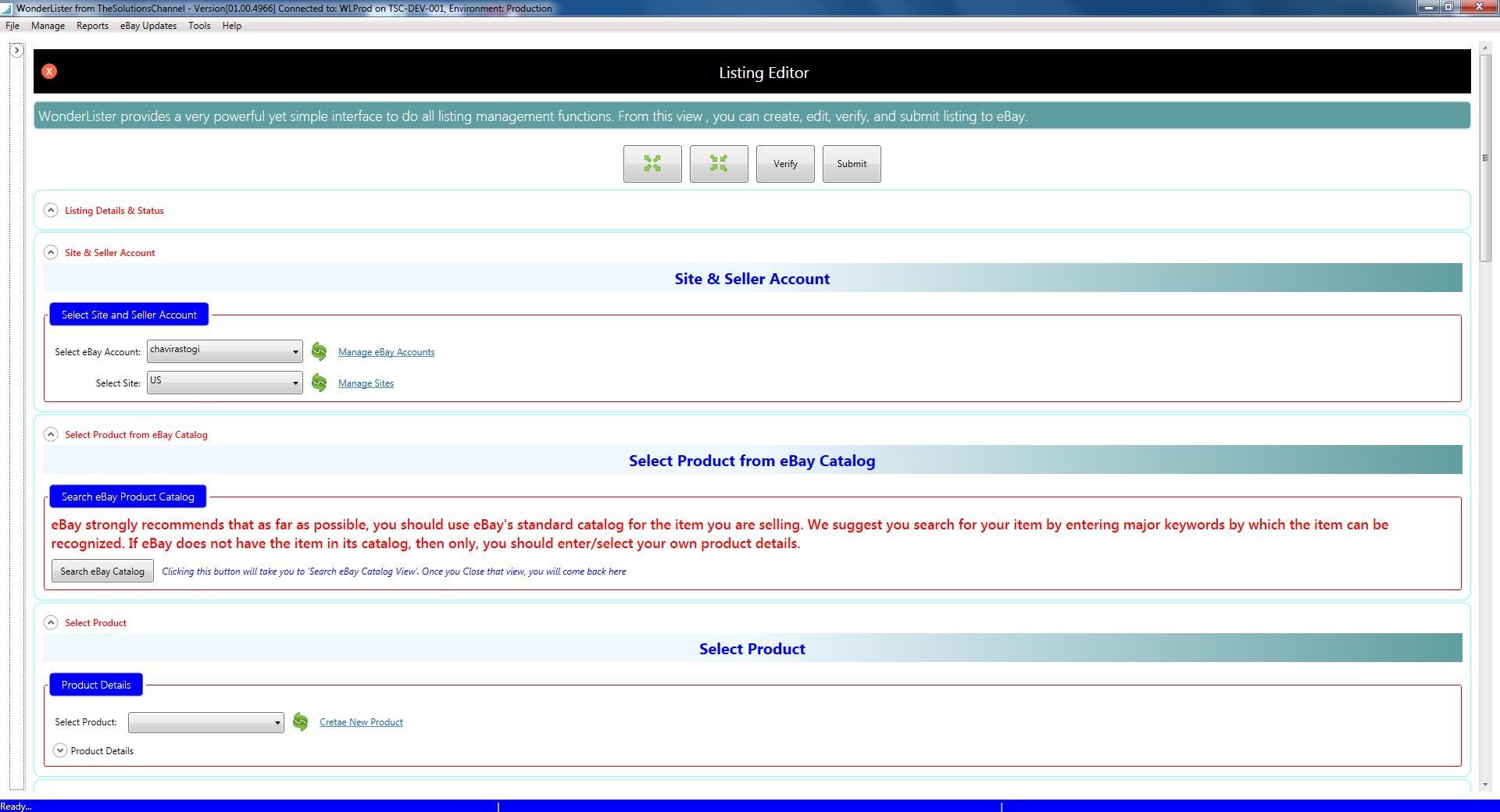Open the File menu

12,26
